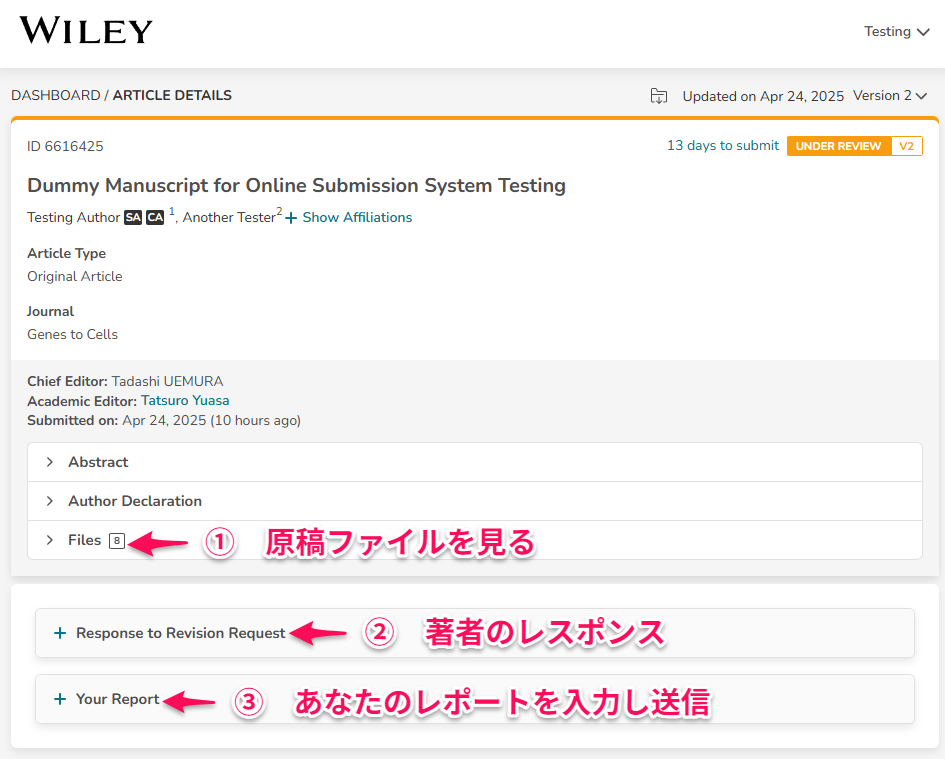Click the Show Affiliations link
Screen dimensions: 945x759
357,218
